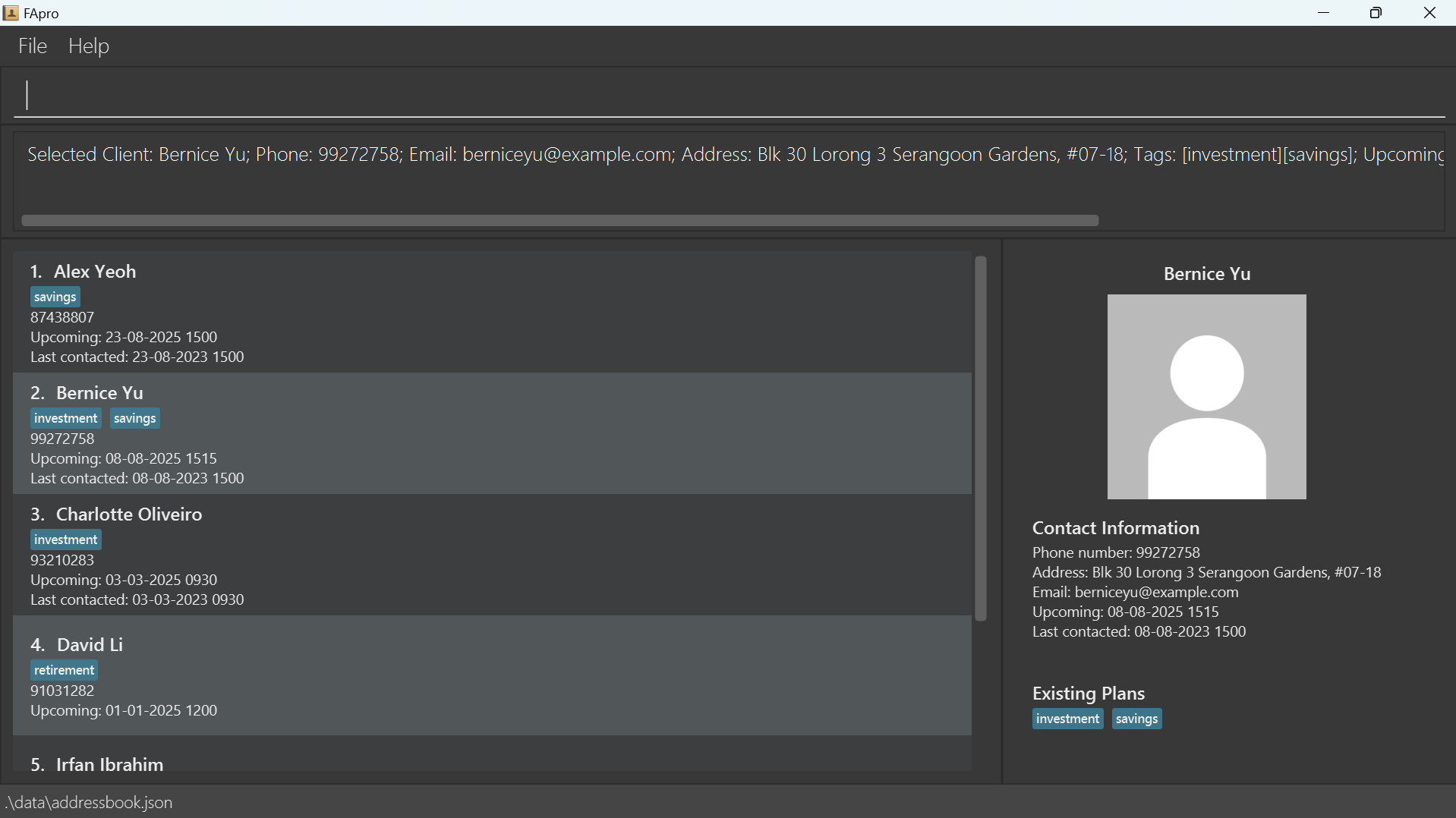The height and width of the screenshot is (818, 1456).
Task: Click investment tag in Bernice Yu list entry
Action: pyautogui.click(x=66, y=419)
